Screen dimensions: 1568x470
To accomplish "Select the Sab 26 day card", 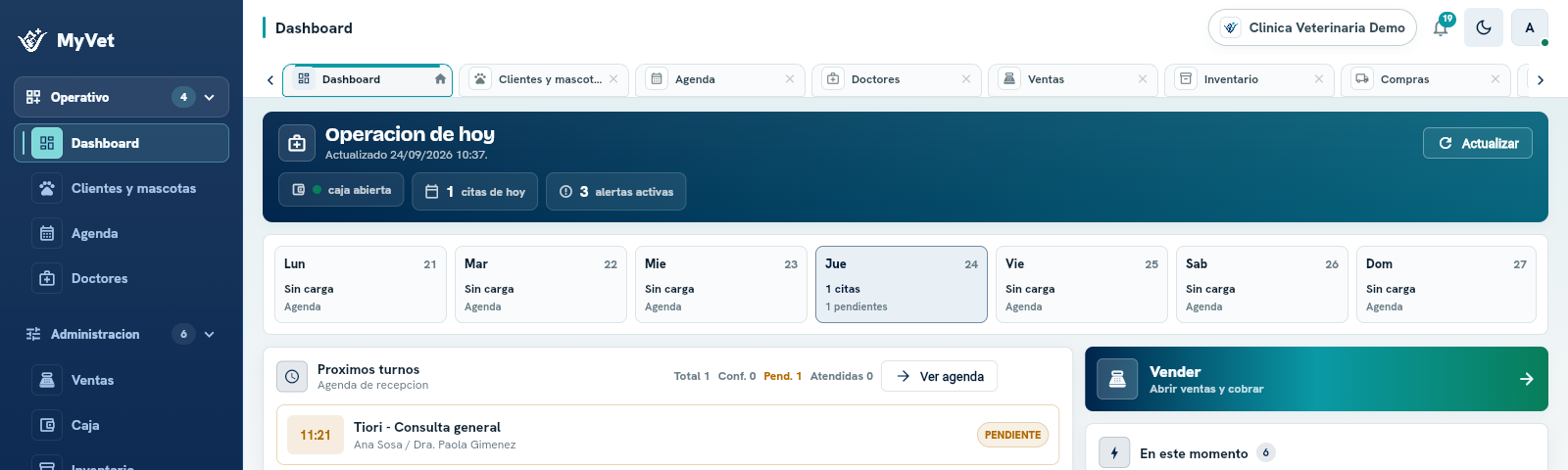I will coord(1262,284).
